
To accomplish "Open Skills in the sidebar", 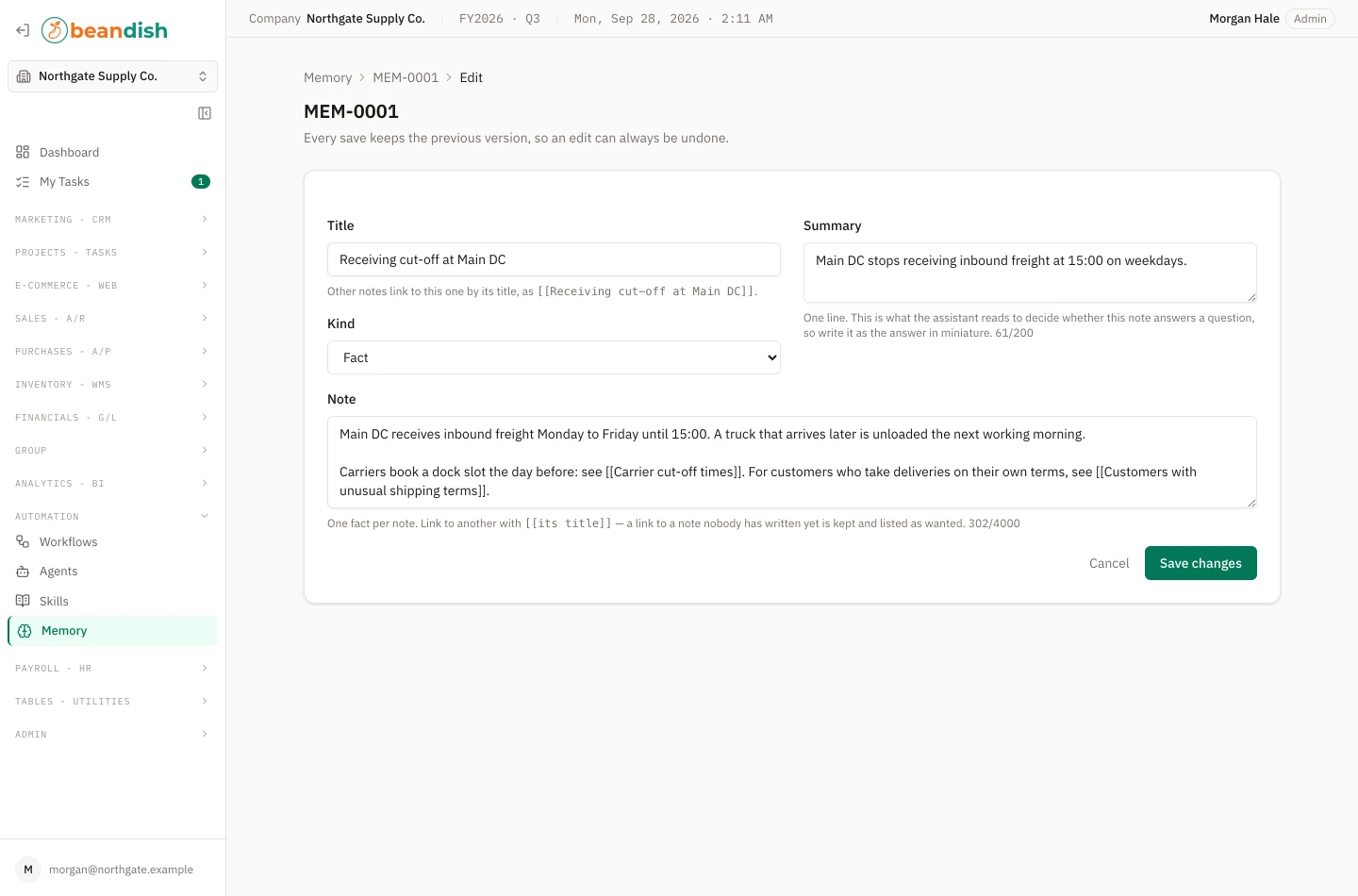I will (112, 601).
